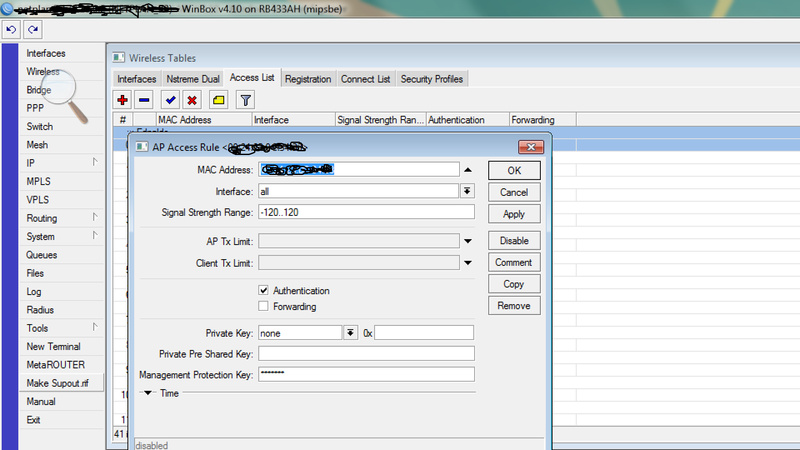The image size is (800, 450).
Task: Open the Connect List tab
Action: click(365, 79)
